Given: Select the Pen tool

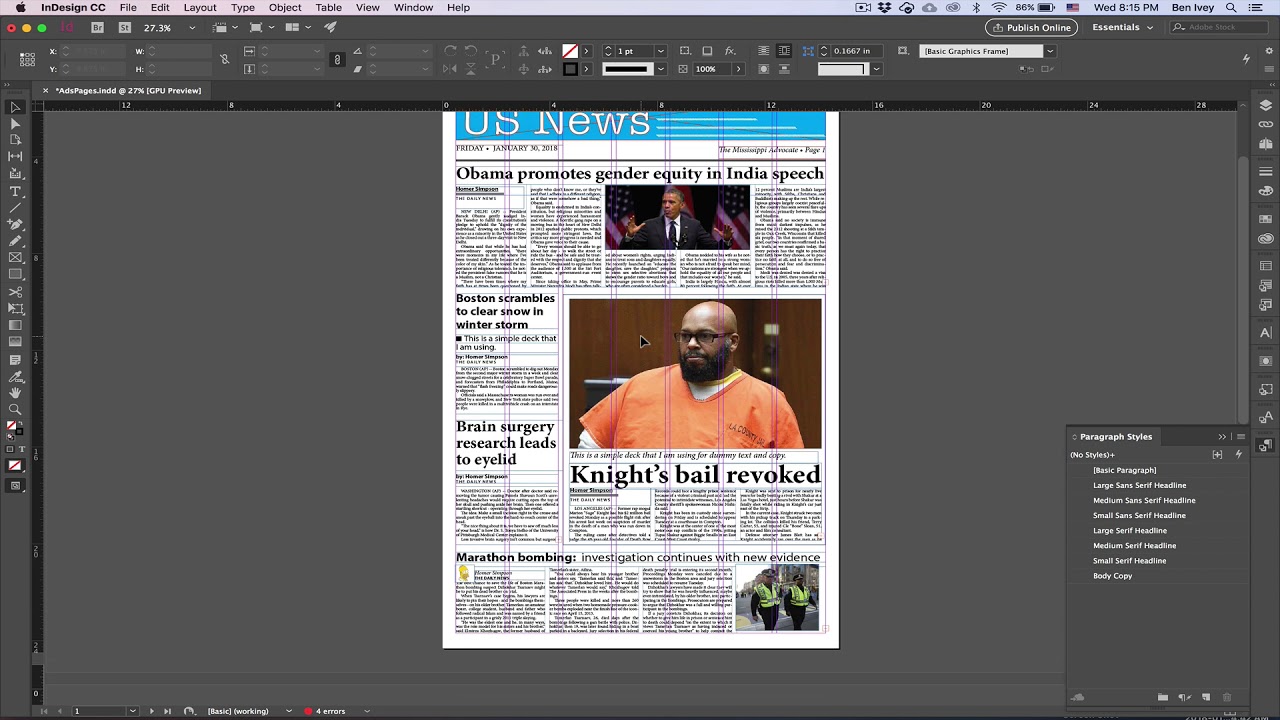Looking at the screenshot, I should point(15,224).
